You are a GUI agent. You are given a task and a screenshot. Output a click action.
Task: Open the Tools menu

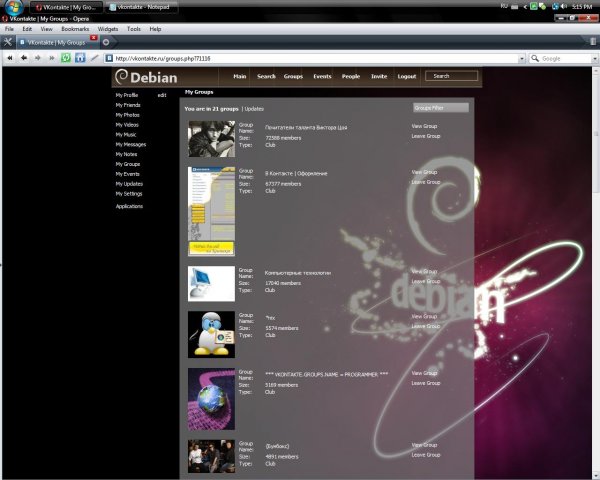pyautogui.click(x=134, y=29)
